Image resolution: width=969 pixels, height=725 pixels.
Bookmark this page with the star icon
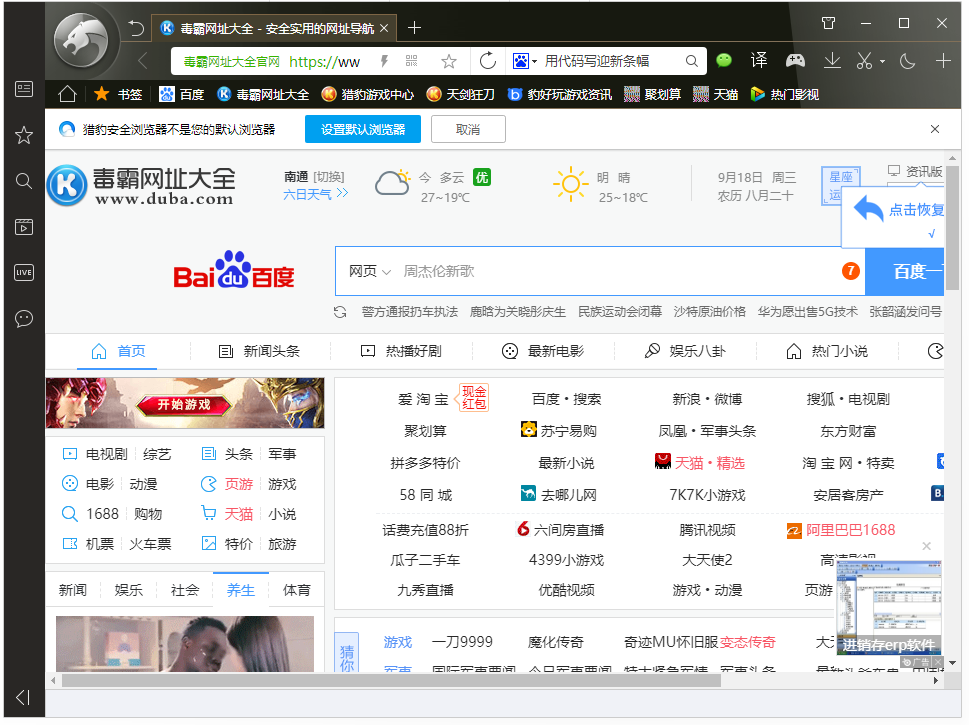point(449,62)
